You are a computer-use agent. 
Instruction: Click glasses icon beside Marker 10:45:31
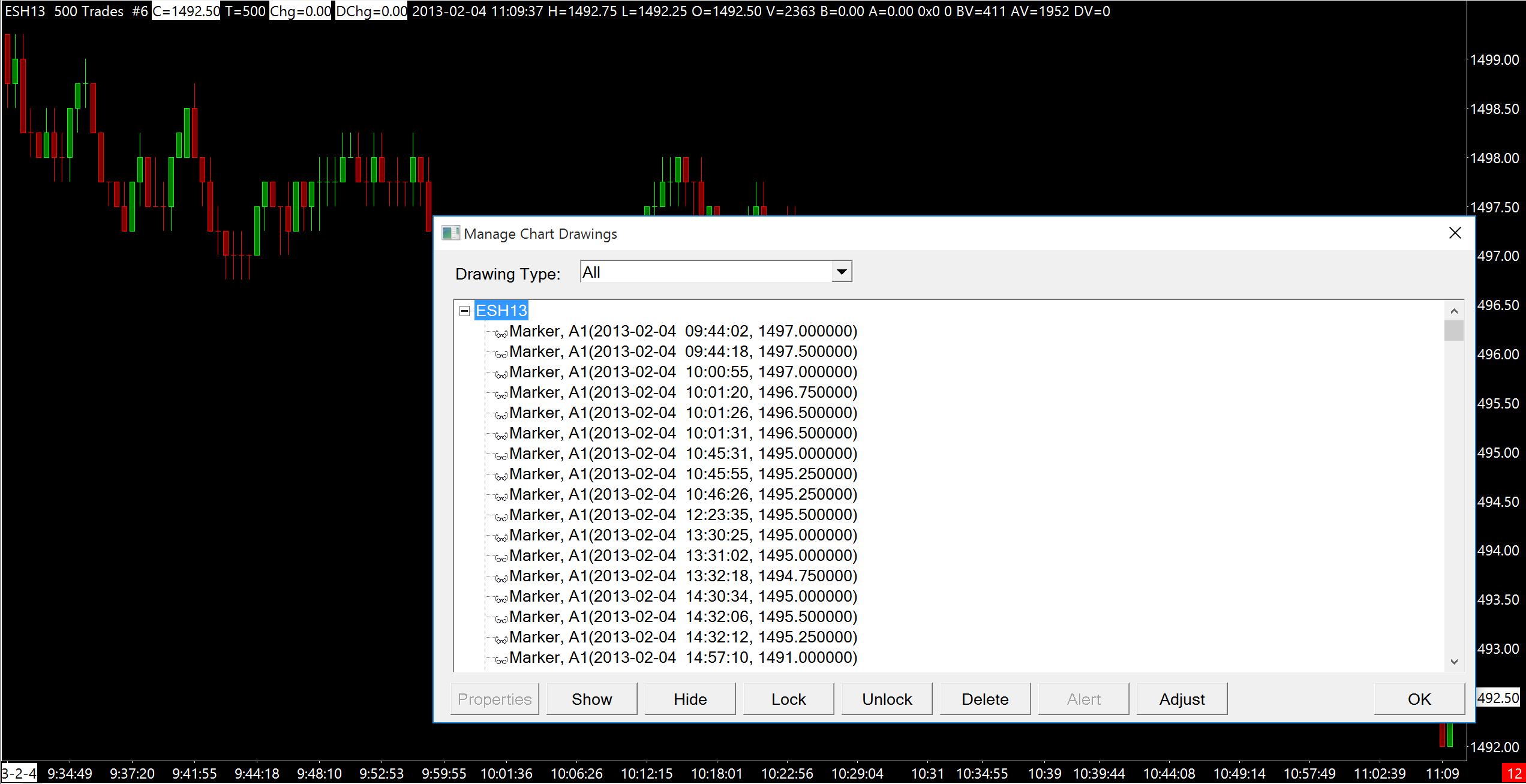501,456
